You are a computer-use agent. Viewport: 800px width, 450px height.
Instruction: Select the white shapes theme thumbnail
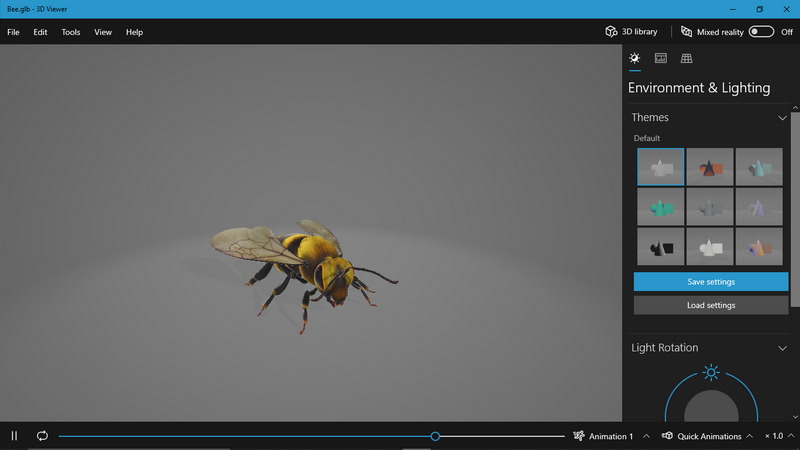(x=710, y=246)
